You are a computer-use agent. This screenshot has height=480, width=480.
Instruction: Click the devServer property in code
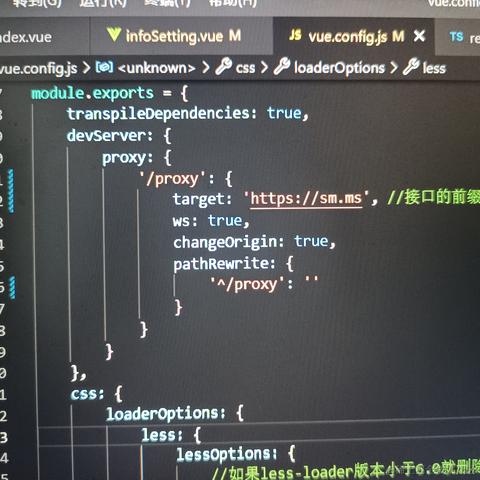coord(106,136)
